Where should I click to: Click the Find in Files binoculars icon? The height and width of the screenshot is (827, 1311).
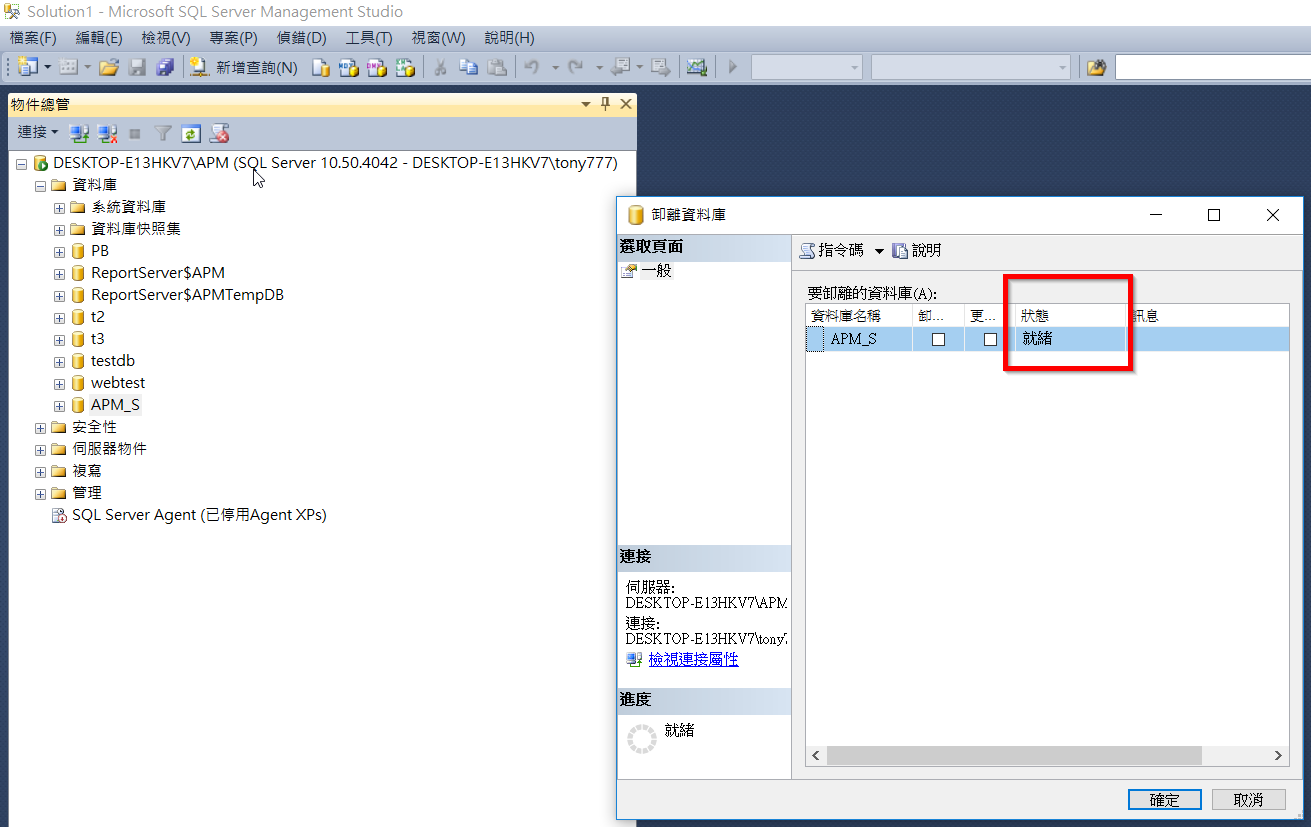pyautogui.click(x=1097, y=67)
